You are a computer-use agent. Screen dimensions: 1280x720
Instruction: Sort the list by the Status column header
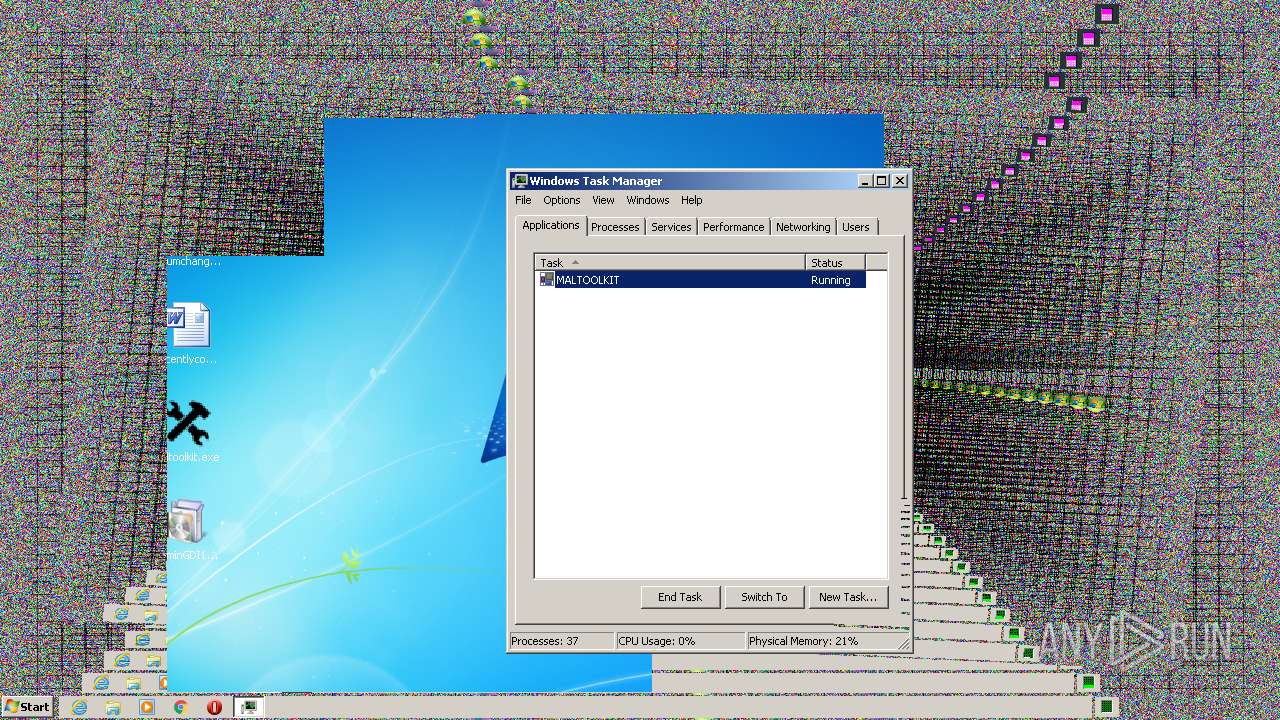[835, 262]
